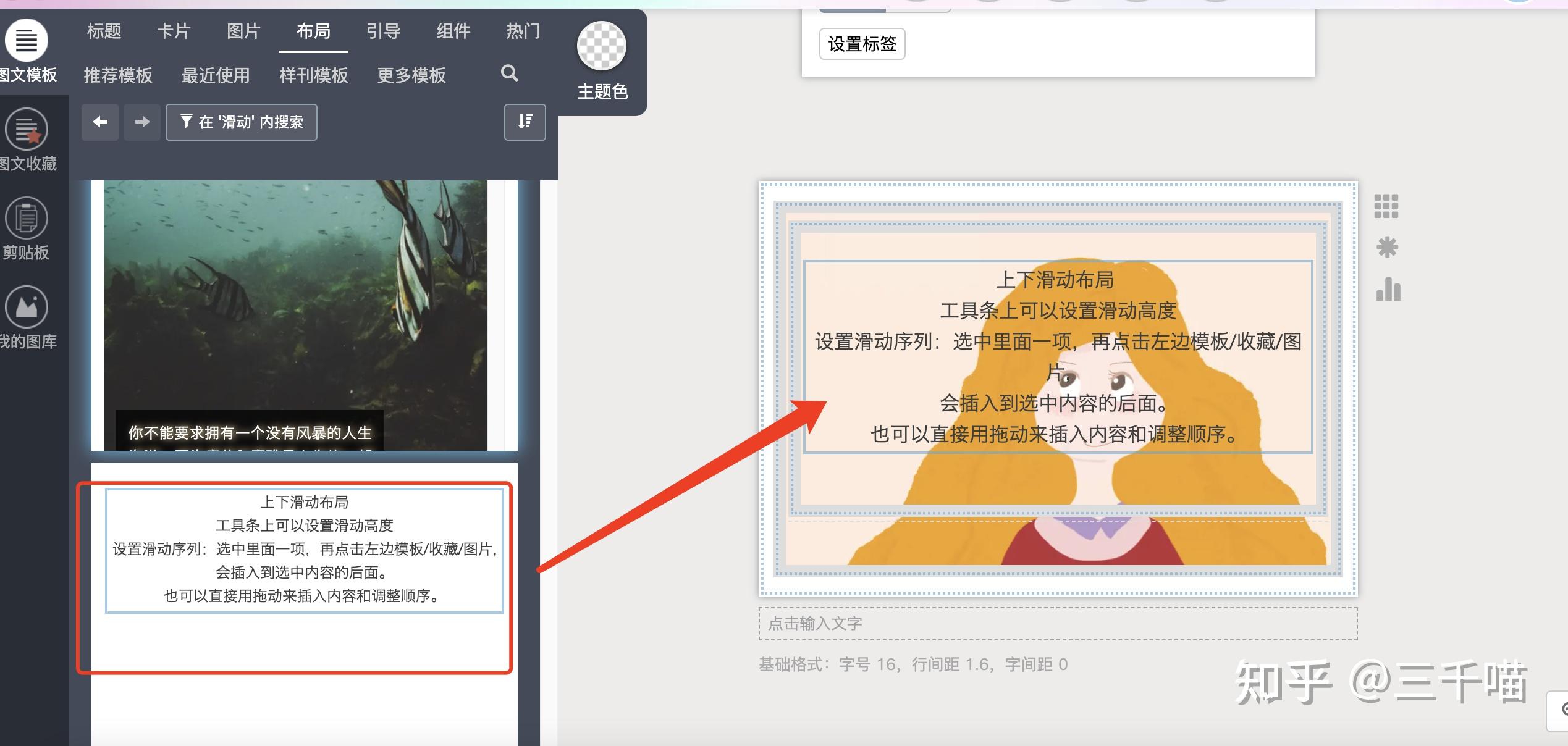Viewport: 1568px width, 746px height.
Task: Switch to the 卡片 tab
Action: coord(174,31)
